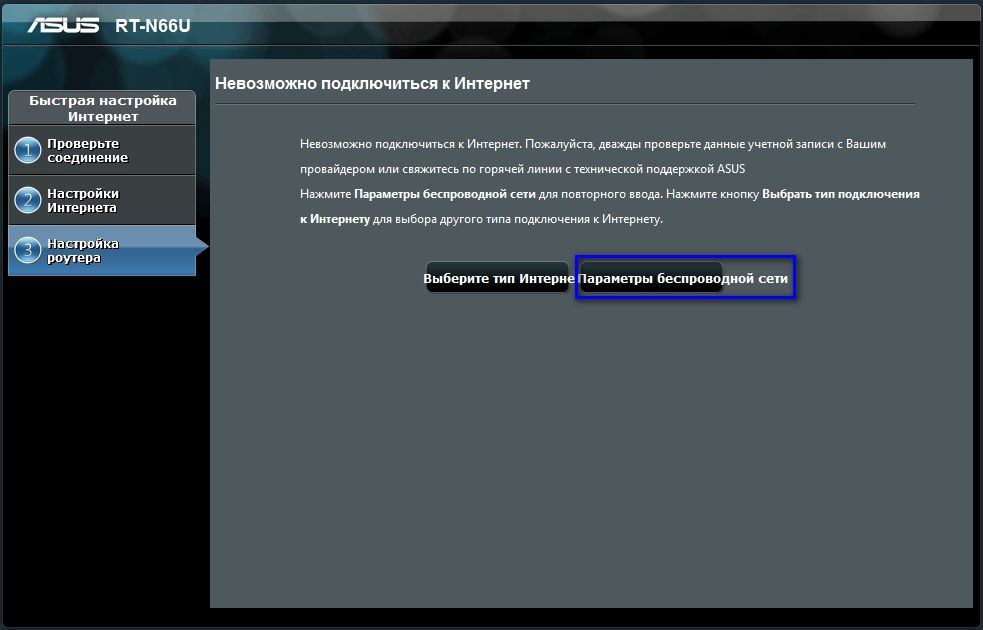
Task: Click bold к Интернету text on last line
Action: point(335,219)
